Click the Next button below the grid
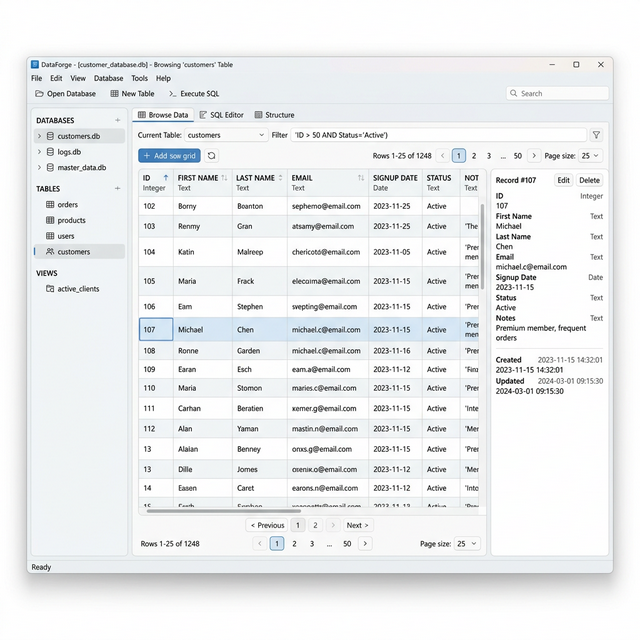Viewport: 640px width, 640px height. pos(358,525)
